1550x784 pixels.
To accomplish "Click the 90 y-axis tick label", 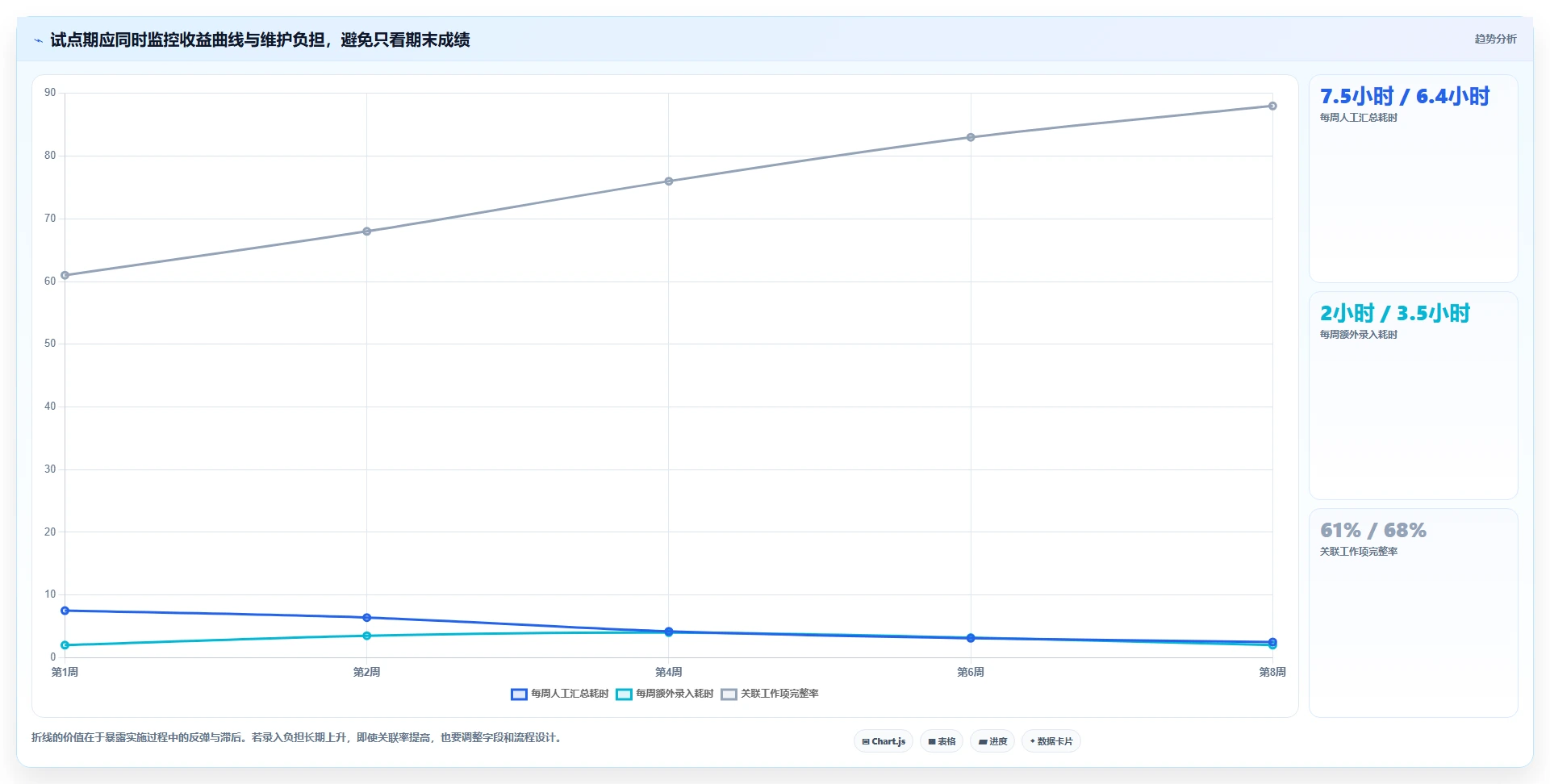I will (x=50, y=93).
